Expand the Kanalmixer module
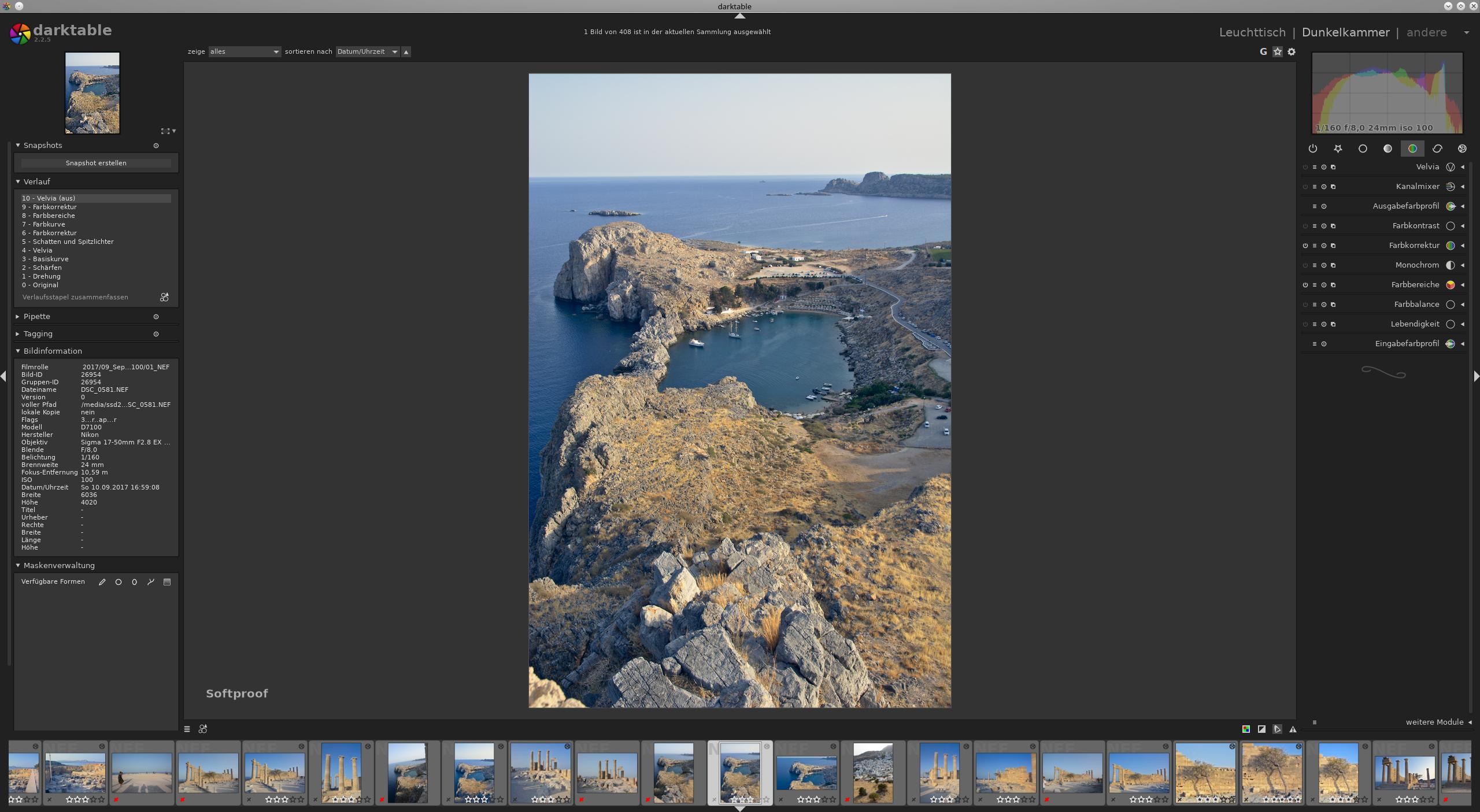This screenshot has height=812, width=1480. pos(1417,187)
